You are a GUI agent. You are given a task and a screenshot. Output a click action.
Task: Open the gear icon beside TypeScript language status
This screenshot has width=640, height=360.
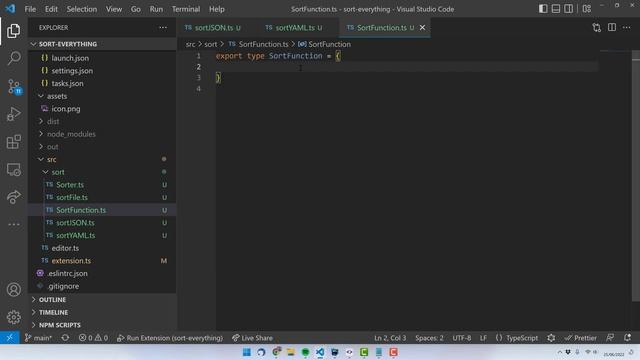point(551,338)
